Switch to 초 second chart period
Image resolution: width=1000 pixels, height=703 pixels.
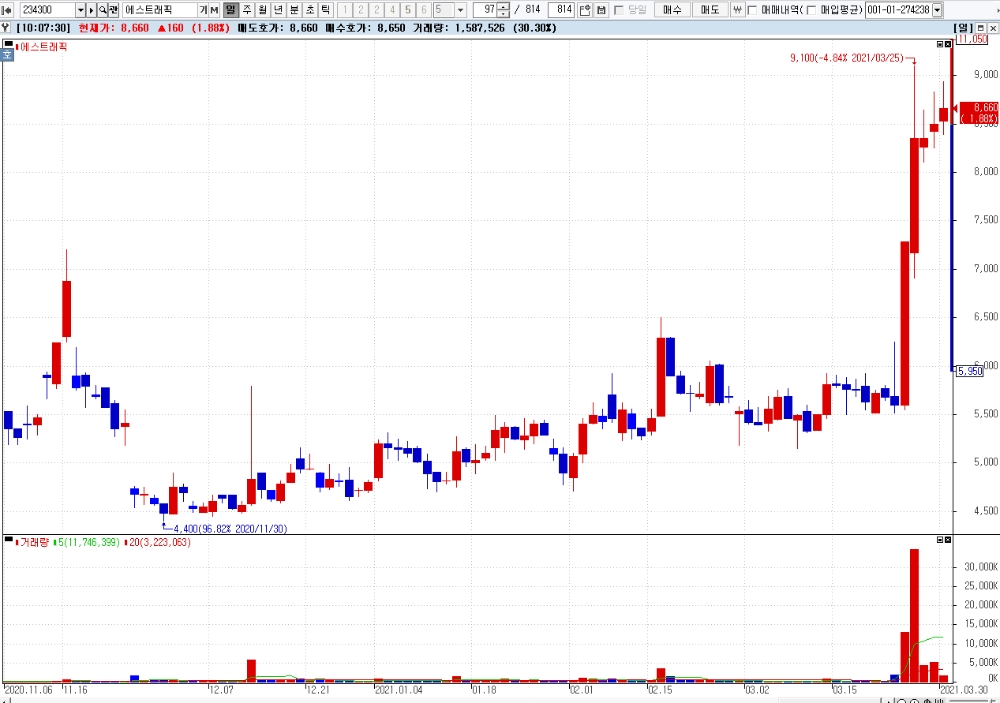(x=309, y=10)
